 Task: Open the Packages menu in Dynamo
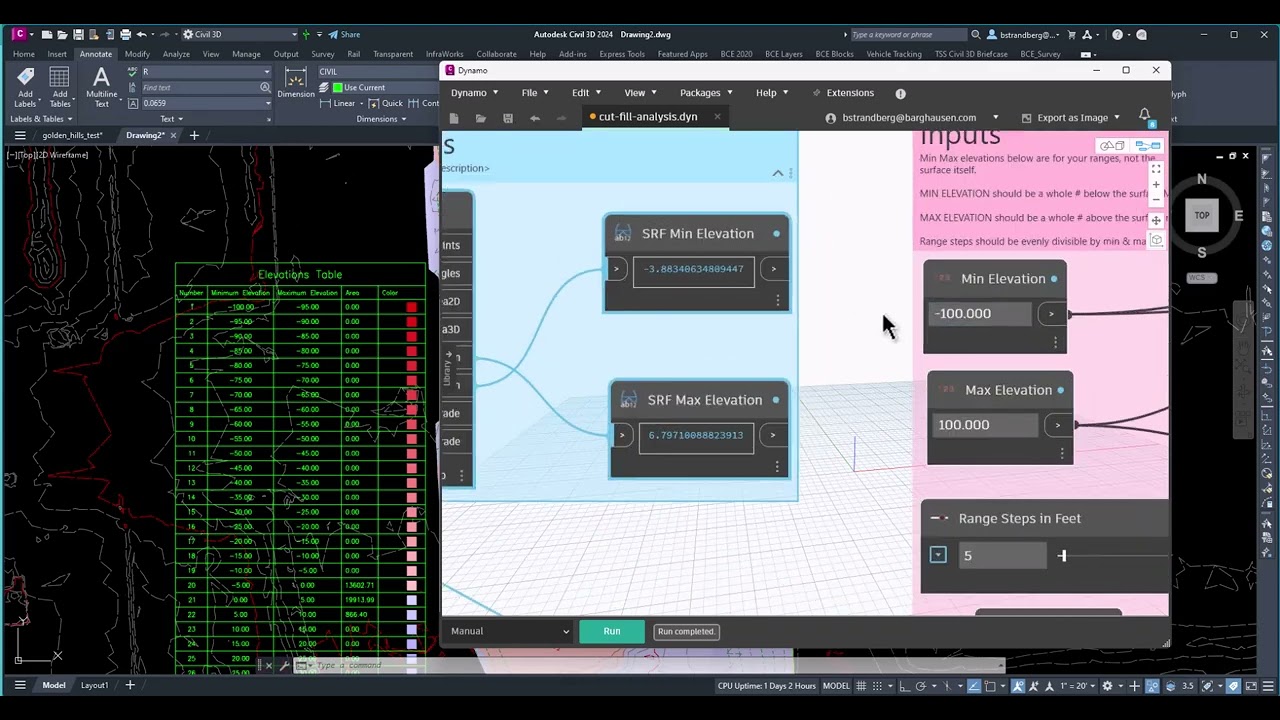(706, 93)
